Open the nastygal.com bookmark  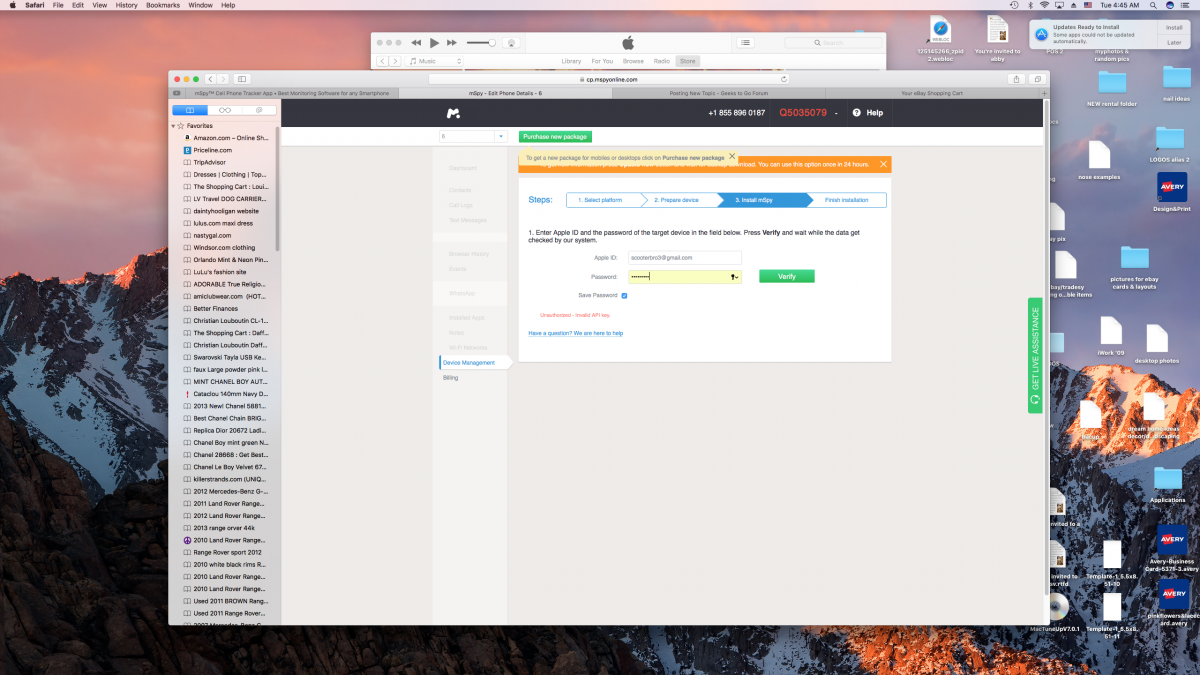(x=206, y=235)
